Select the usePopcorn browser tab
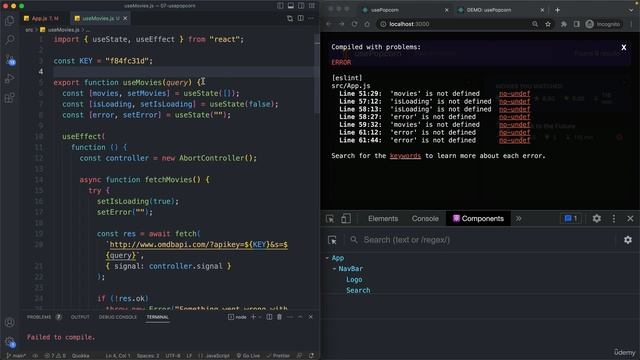Screen dimensions: 640x360 (x=404, y=10)
